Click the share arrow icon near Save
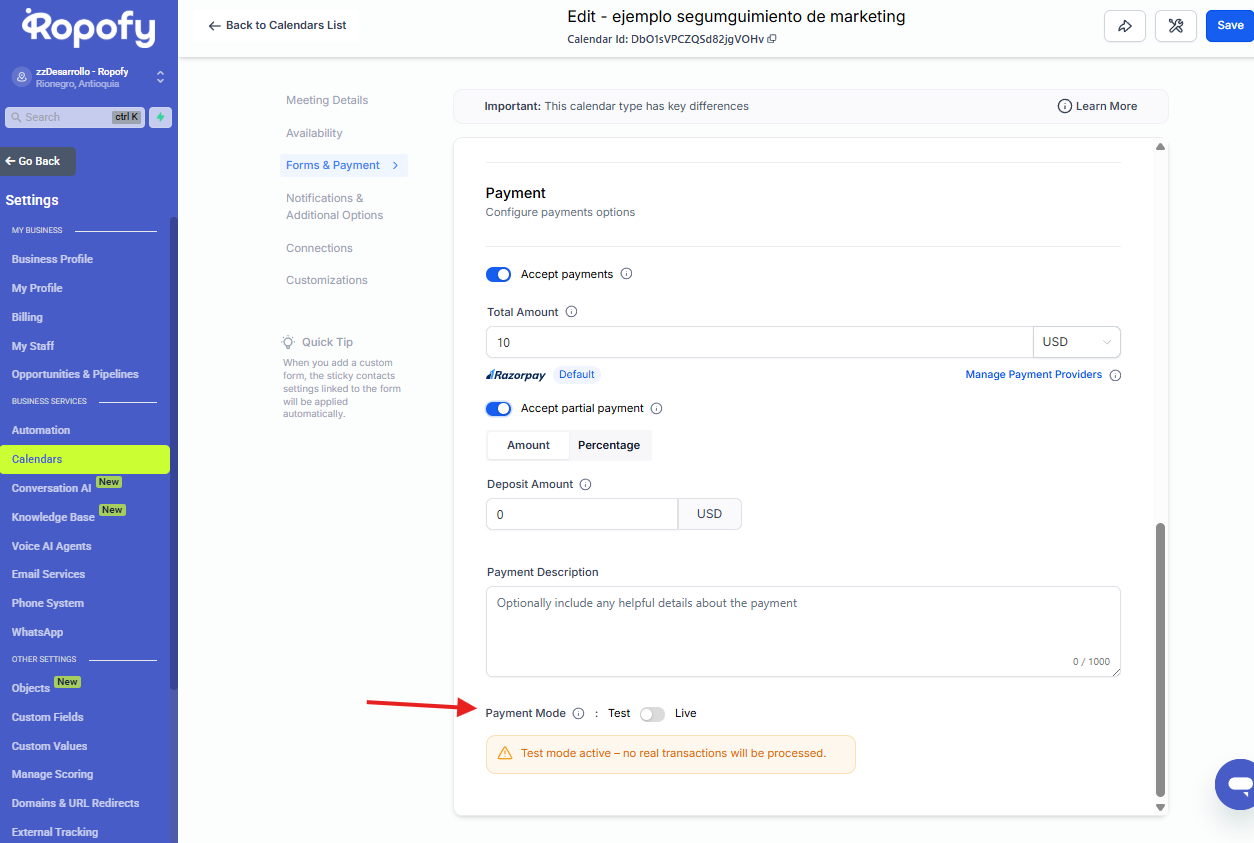Viewport: 1254px width, 843px height. (x=1125, y=26)
